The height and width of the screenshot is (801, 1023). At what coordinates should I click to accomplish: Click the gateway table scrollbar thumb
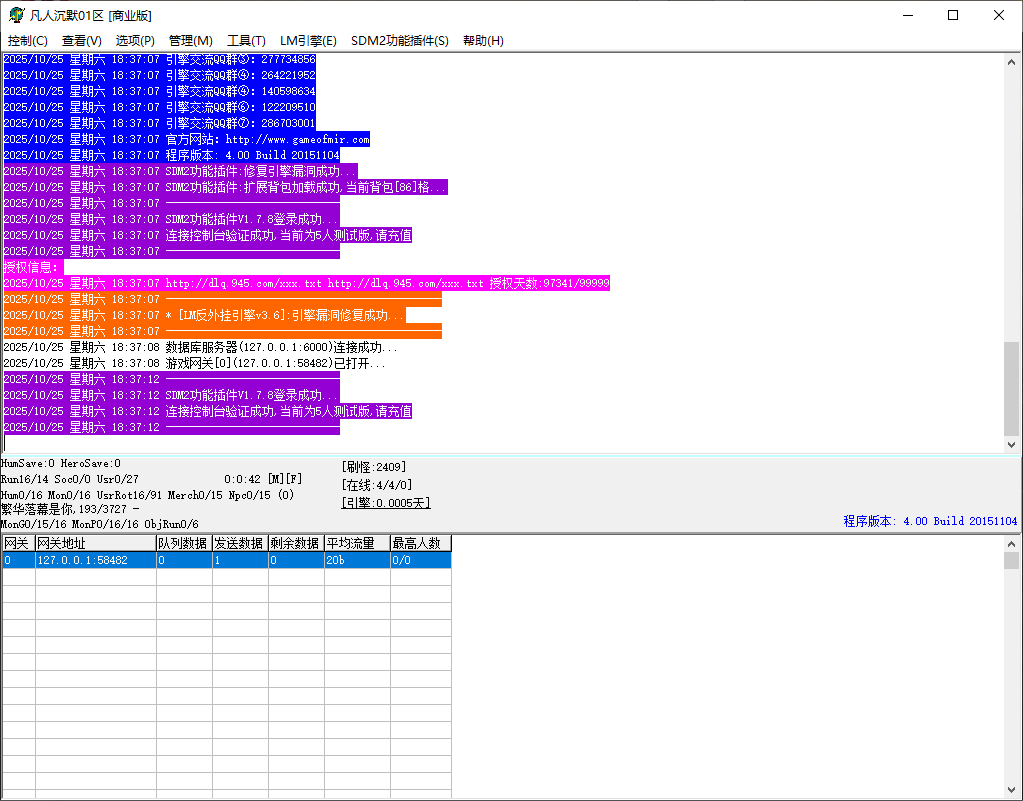tap(1012, 560)
